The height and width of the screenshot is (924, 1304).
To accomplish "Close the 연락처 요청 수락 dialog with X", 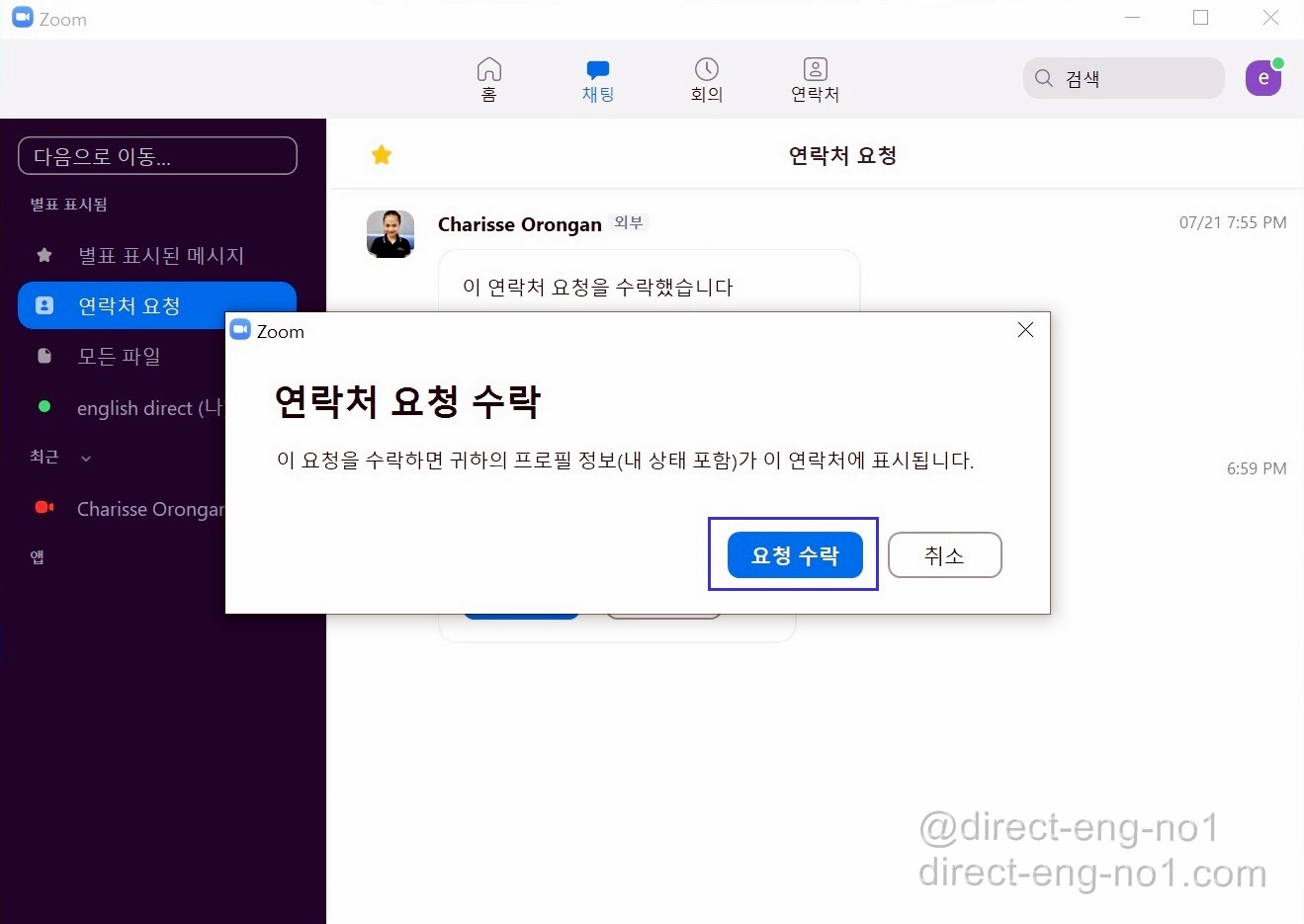I will click(1025, 330).
